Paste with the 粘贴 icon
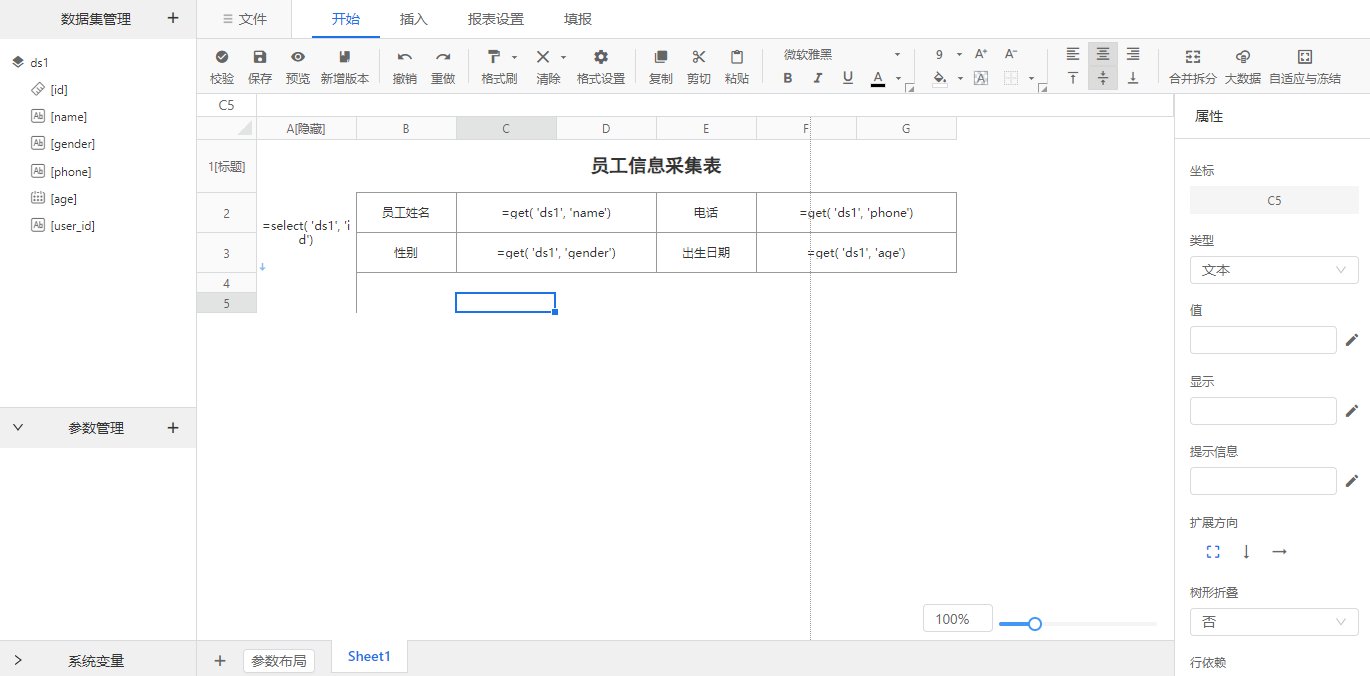 (737, 57)
